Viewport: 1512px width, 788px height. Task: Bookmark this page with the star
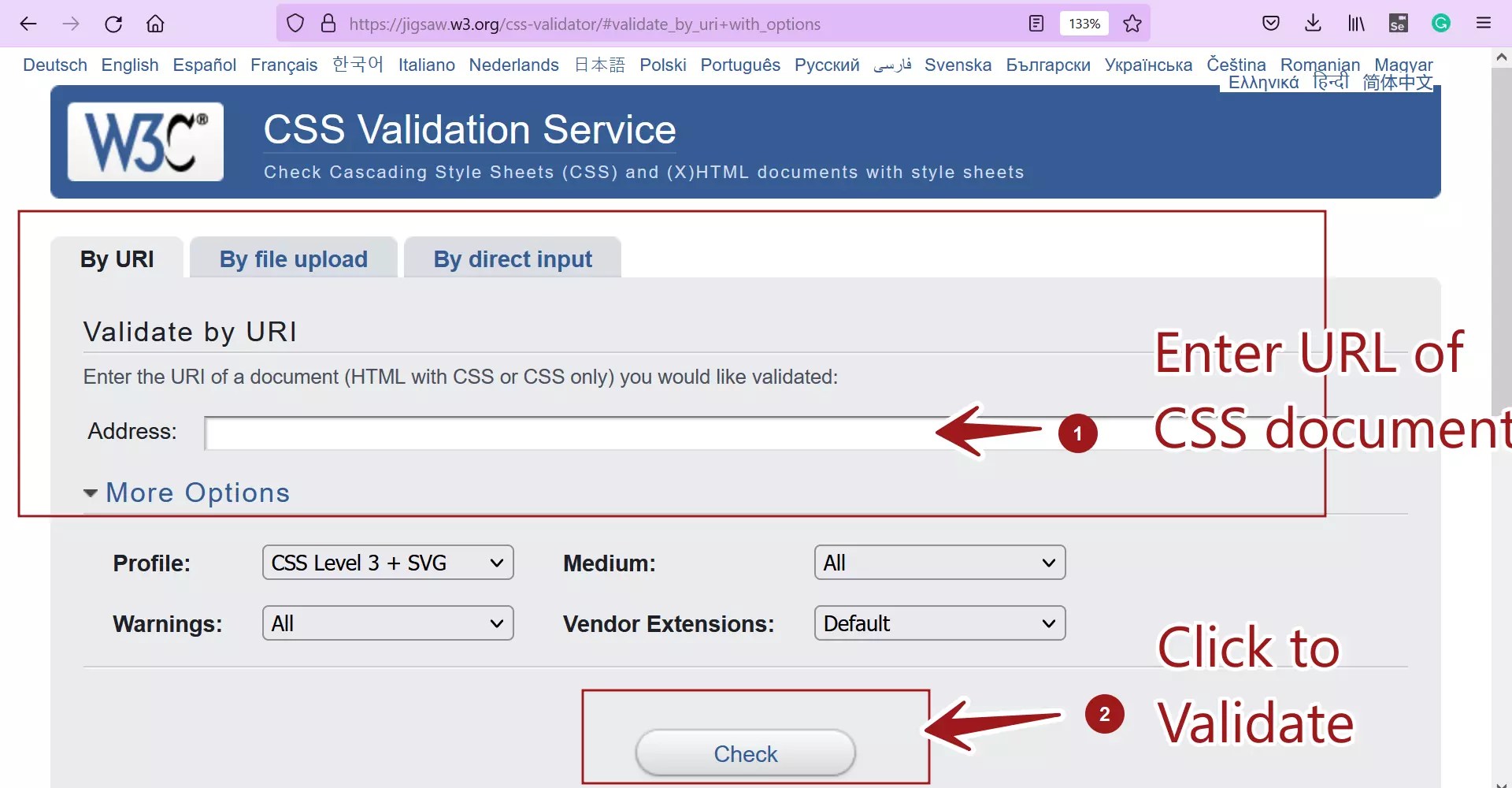(1132, 24)
